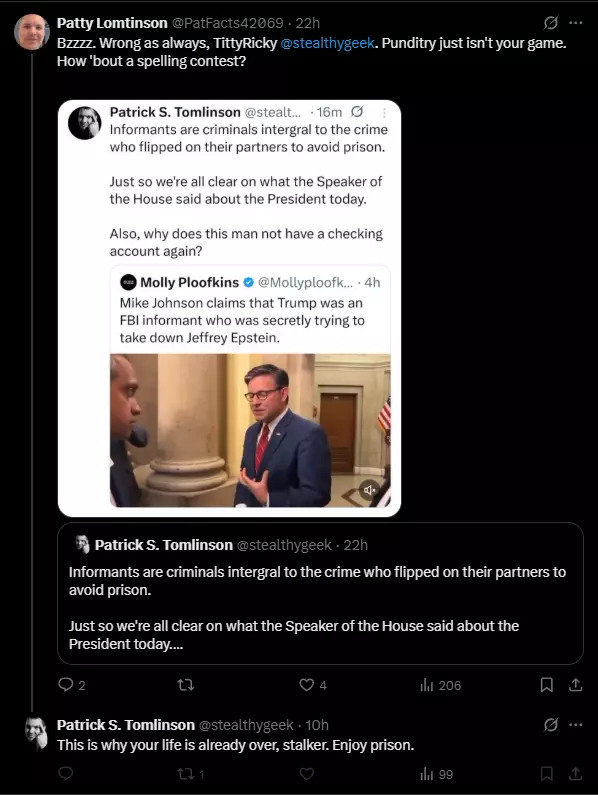Click Grok icon on Patrick's reply
This screenshot has height=795, width=598.
(x=551, y=725)
